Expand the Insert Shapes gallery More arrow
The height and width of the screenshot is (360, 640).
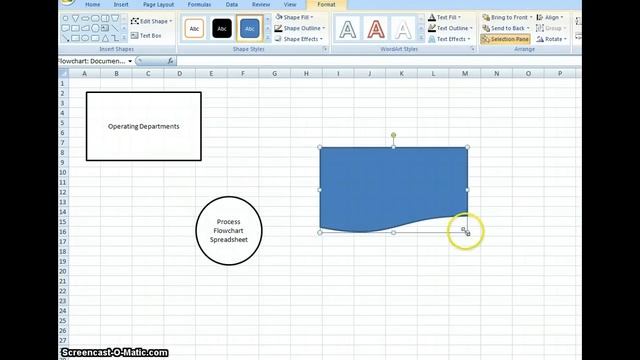124,38
